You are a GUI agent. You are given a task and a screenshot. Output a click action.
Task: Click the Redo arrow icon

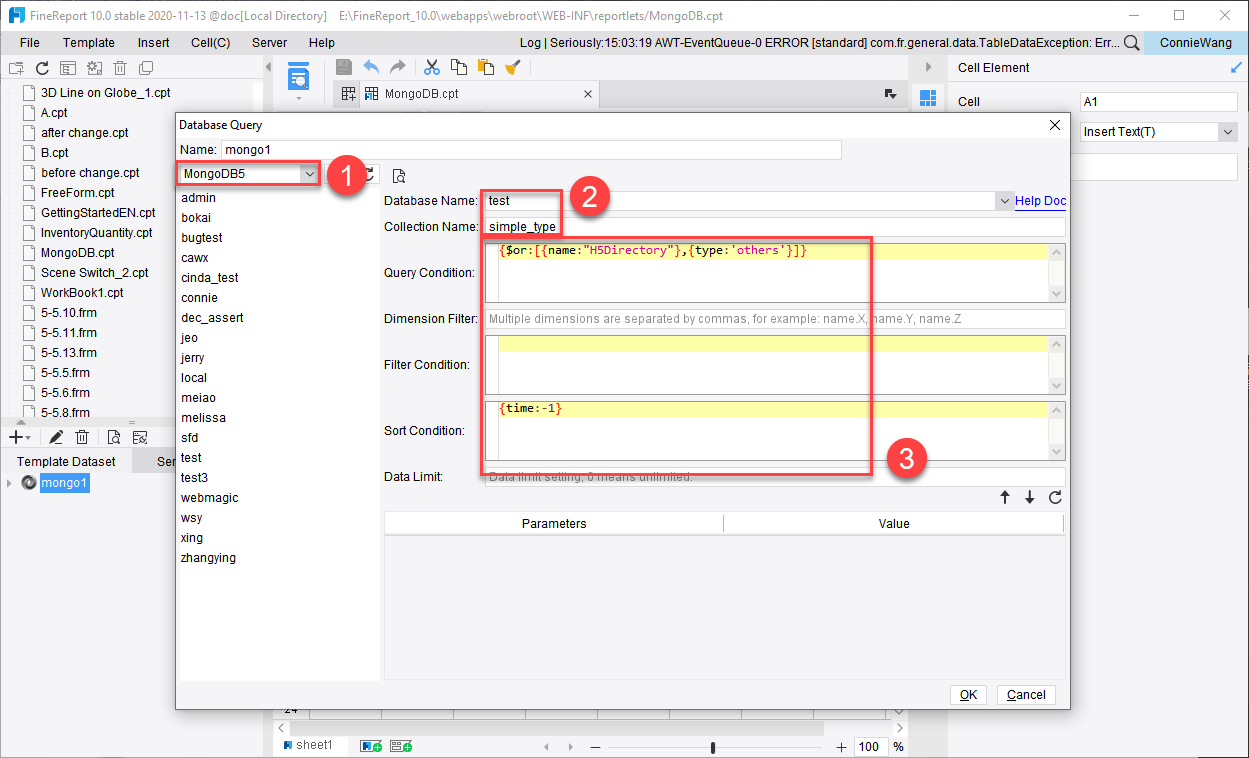398,67
